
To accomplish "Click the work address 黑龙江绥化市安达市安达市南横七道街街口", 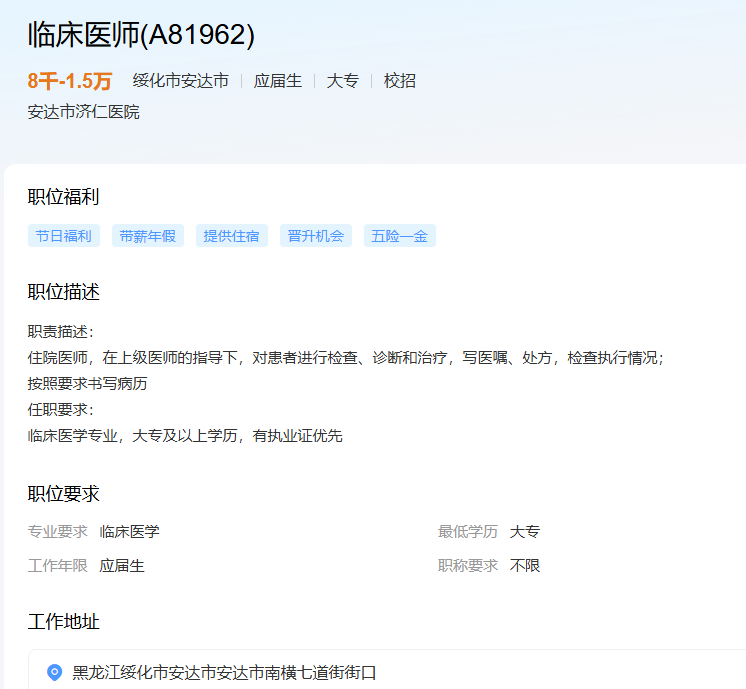I will tap(224, 673).
